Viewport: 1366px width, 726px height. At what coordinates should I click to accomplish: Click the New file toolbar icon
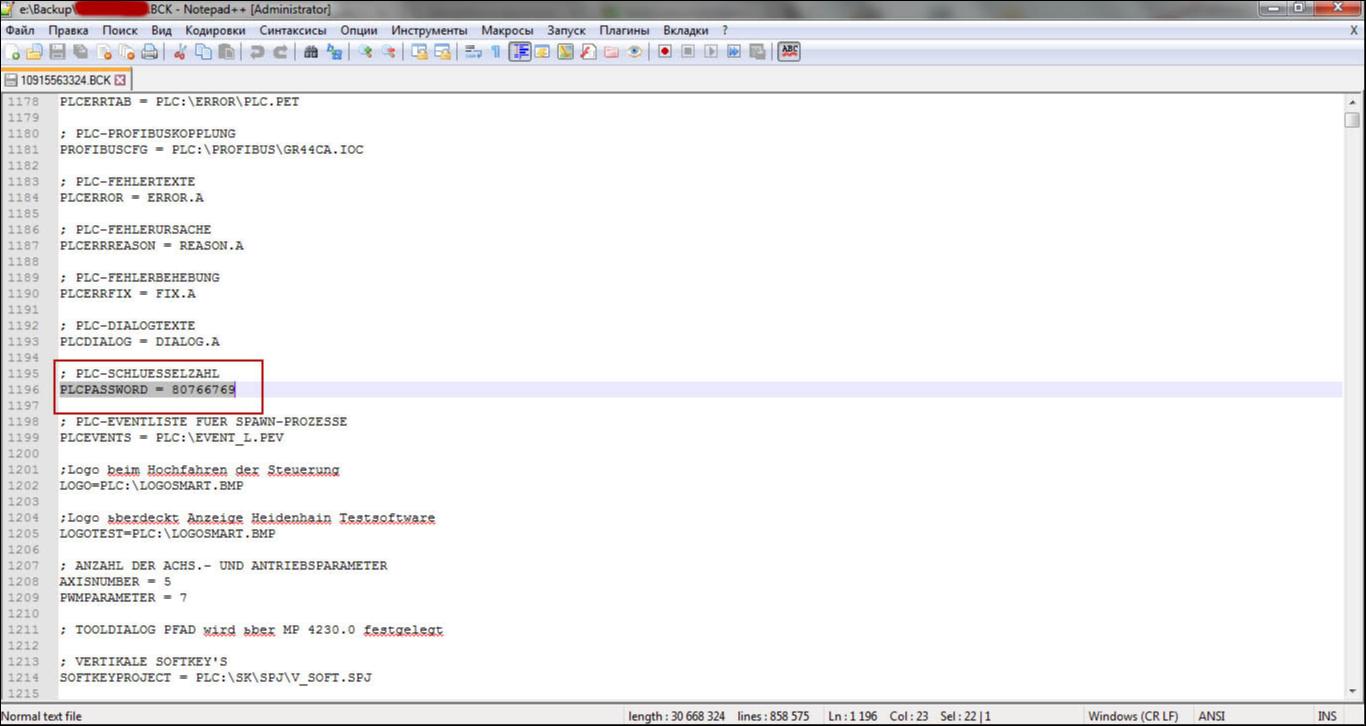click(13, 52)
